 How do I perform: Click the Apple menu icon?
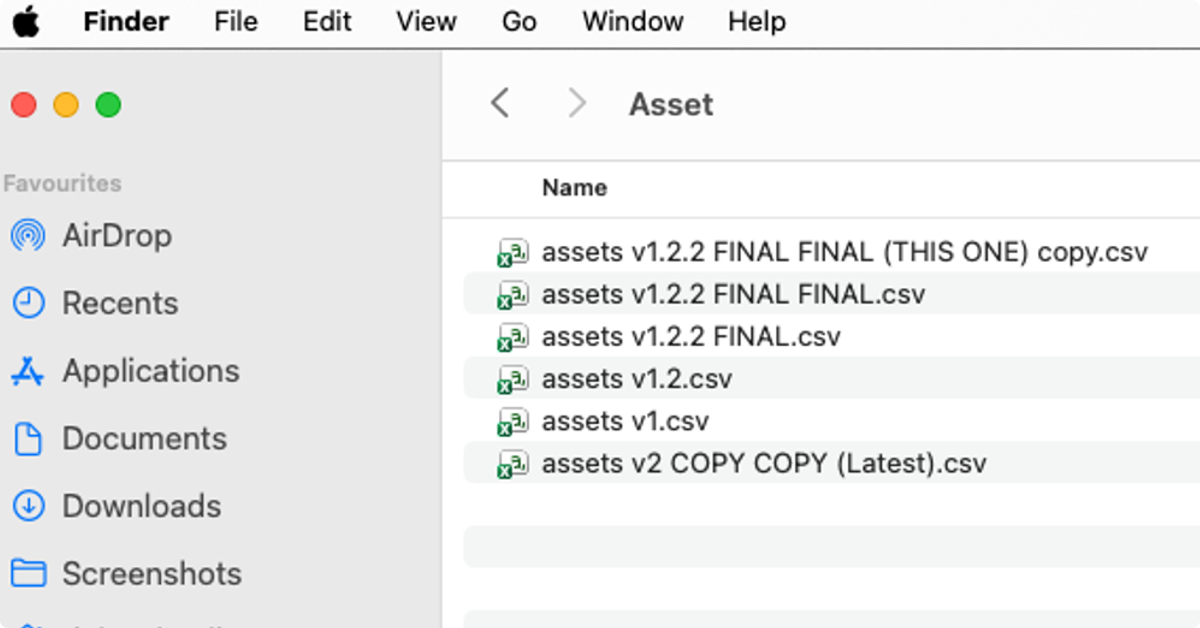point(26,20)
